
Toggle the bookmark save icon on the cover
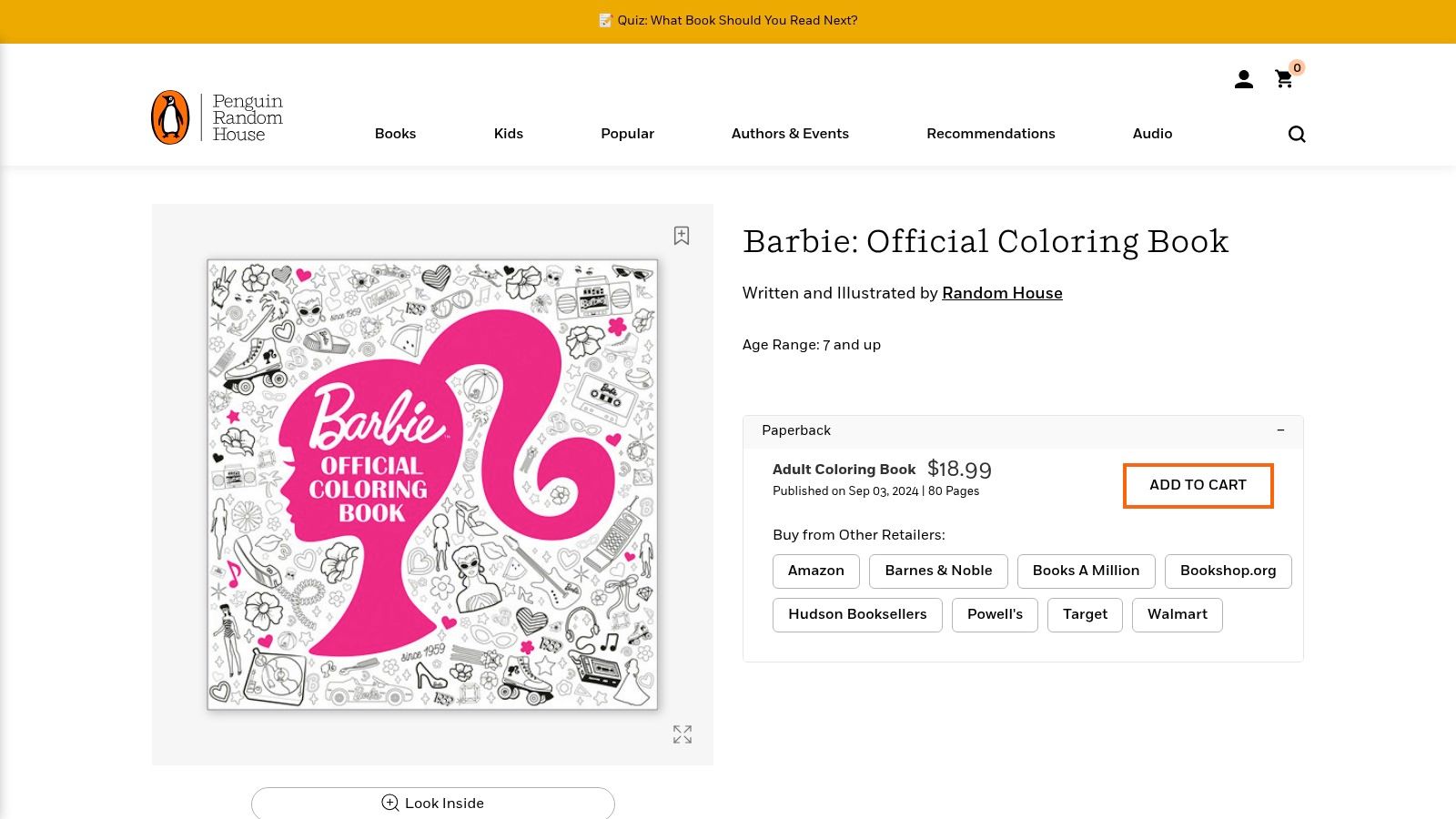(x=682, y=236)
